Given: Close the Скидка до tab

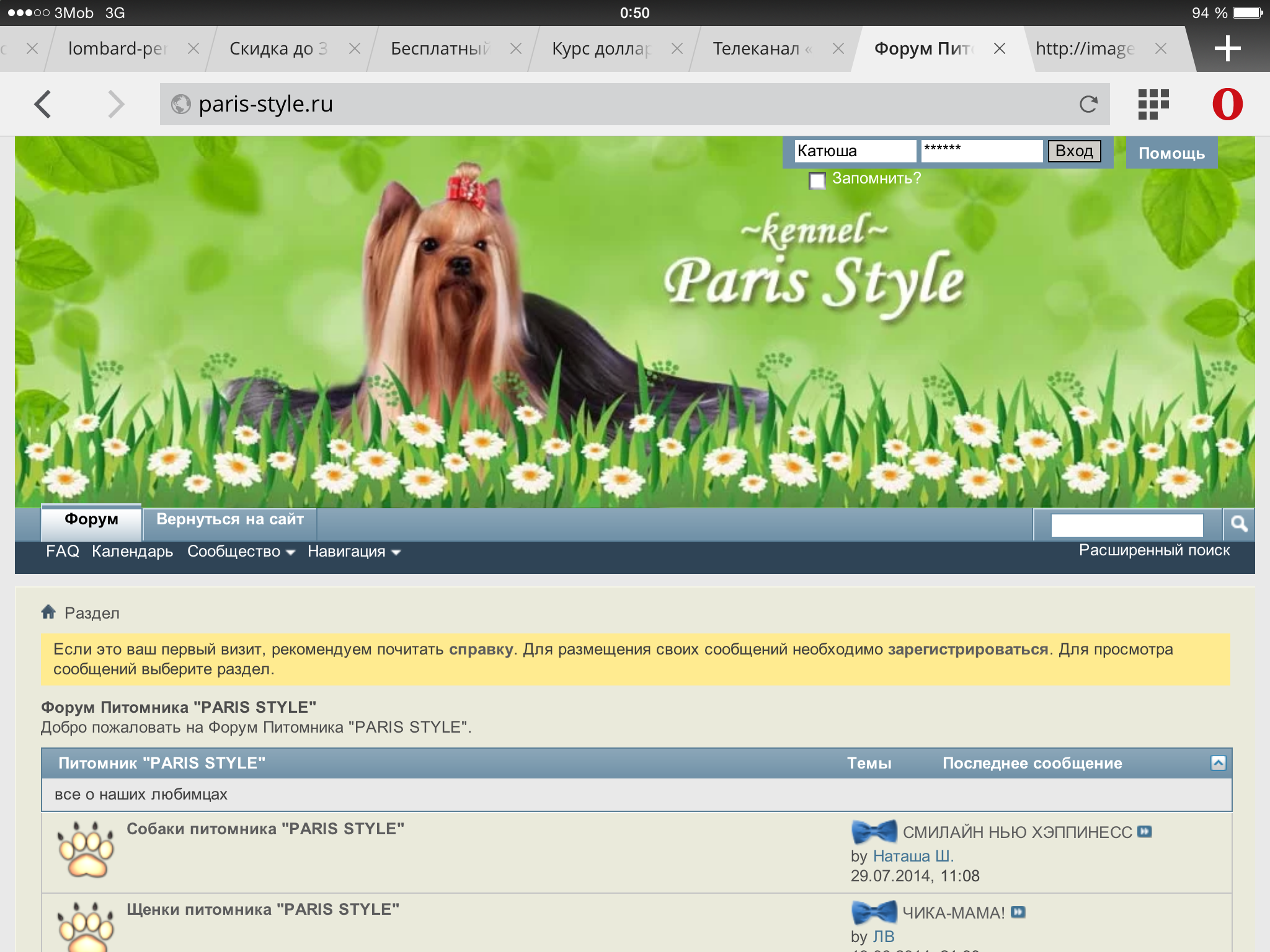Looking at the screenshot, I should click(355, 48).
